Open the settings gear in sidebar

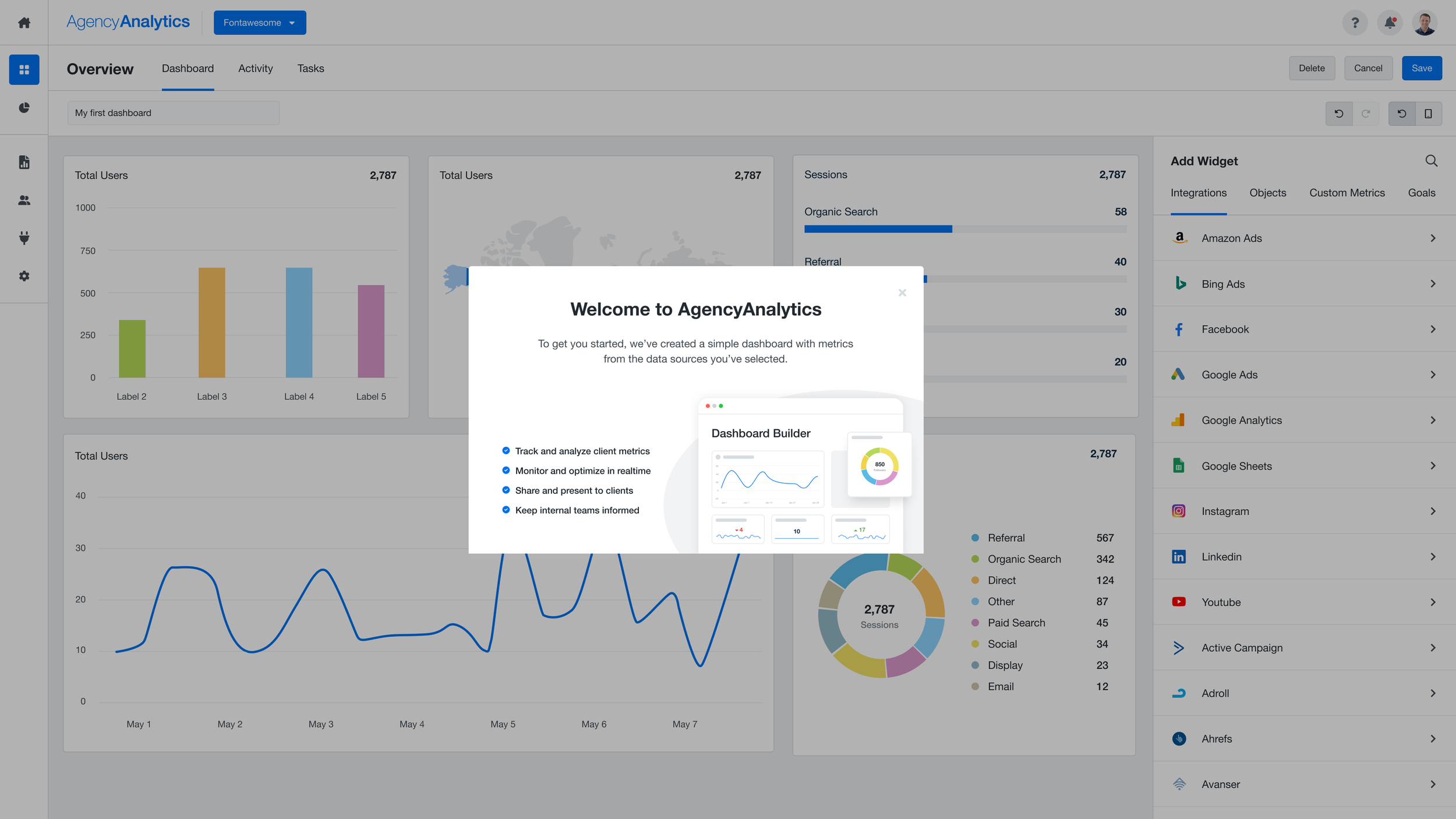[24, 276]
